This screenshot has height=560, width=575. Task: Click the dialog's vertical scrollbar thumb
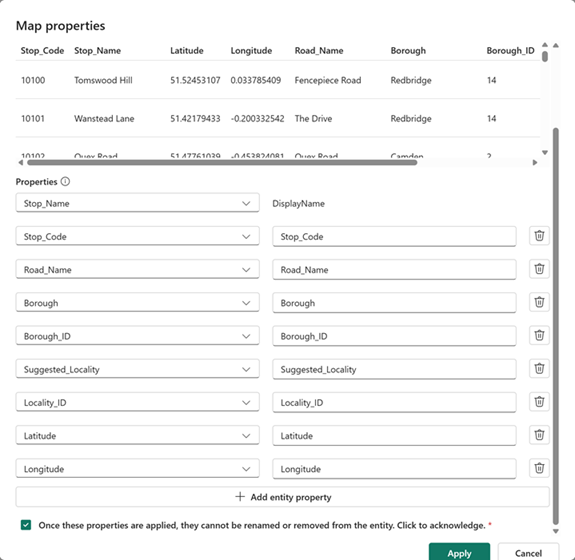tap(556, 326)
